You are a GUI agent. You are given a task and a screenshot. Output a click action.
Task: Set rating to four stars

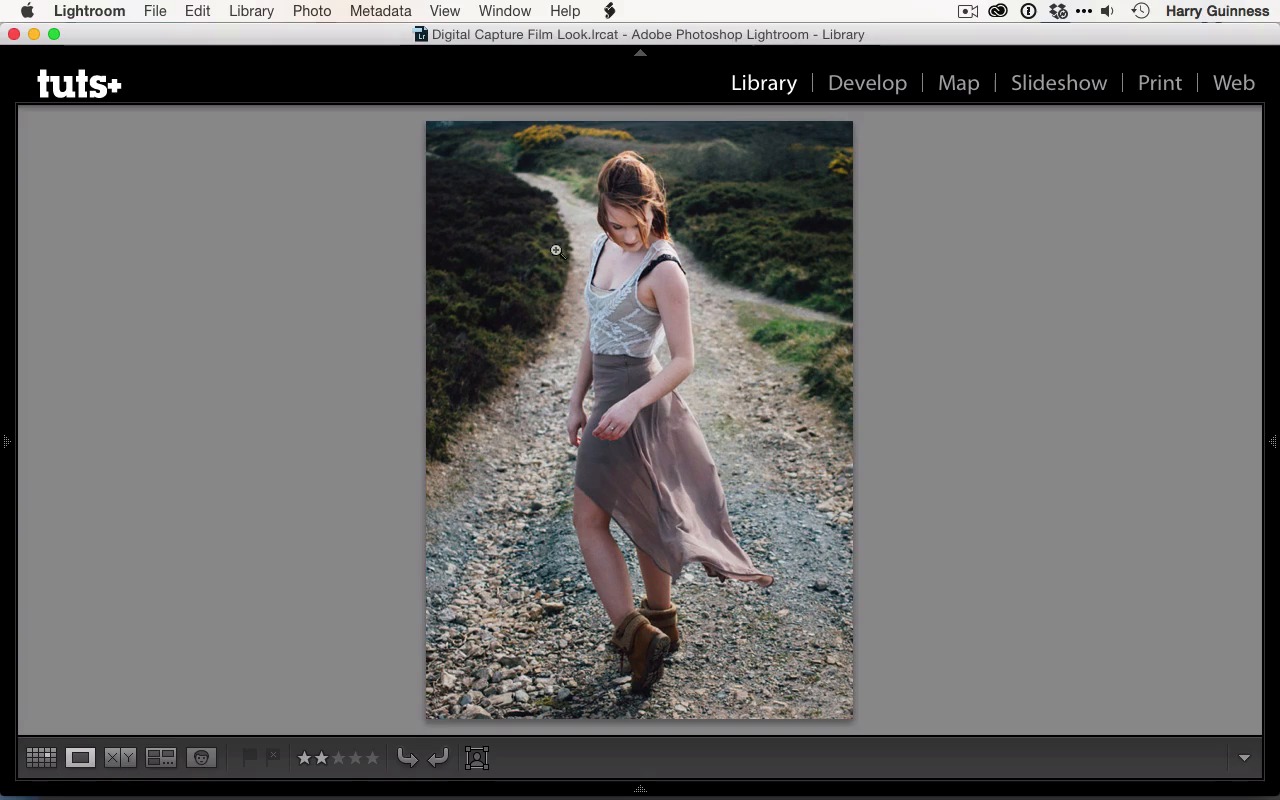point(355,758)
